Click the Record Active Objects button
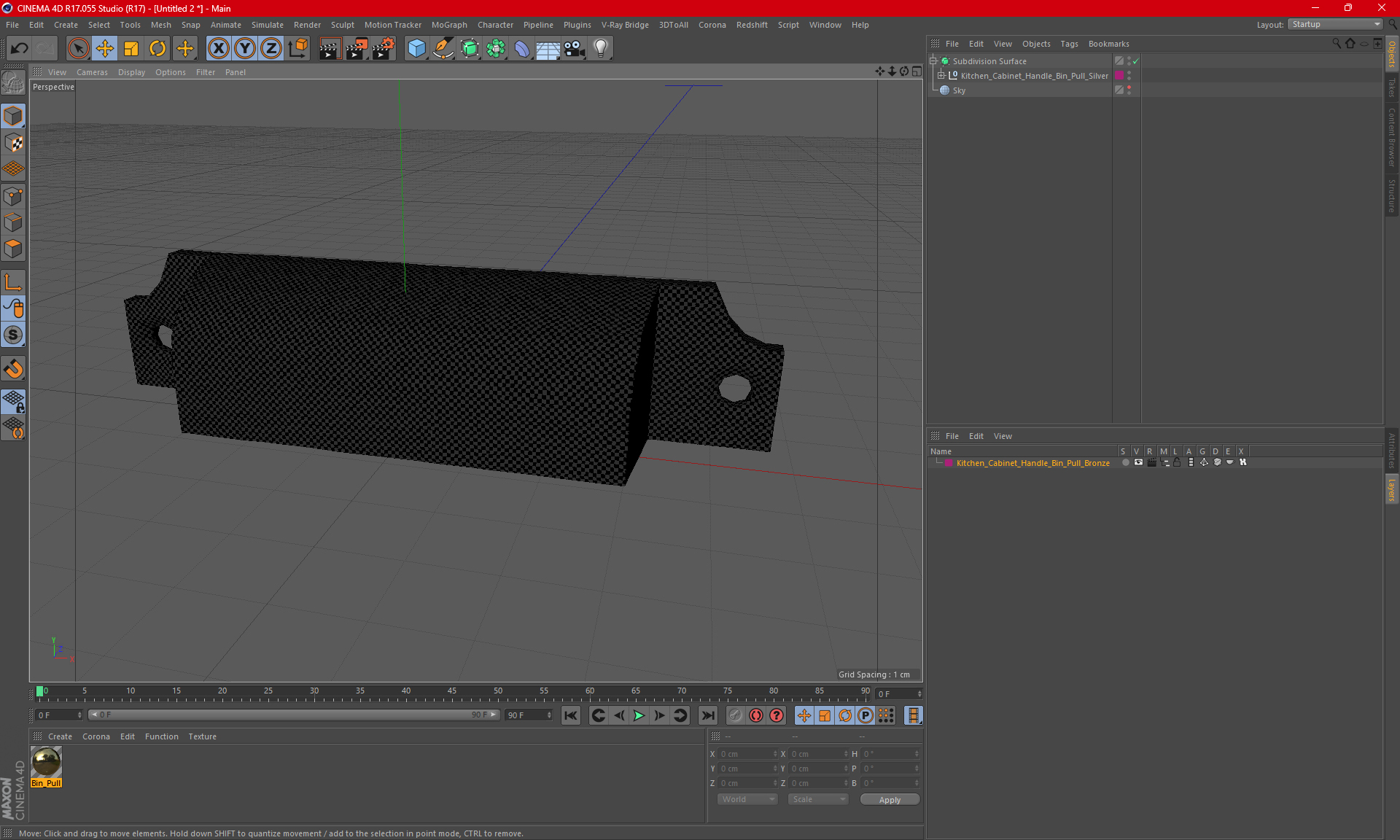Viewport: 1400px width, 840px height. 736,715
